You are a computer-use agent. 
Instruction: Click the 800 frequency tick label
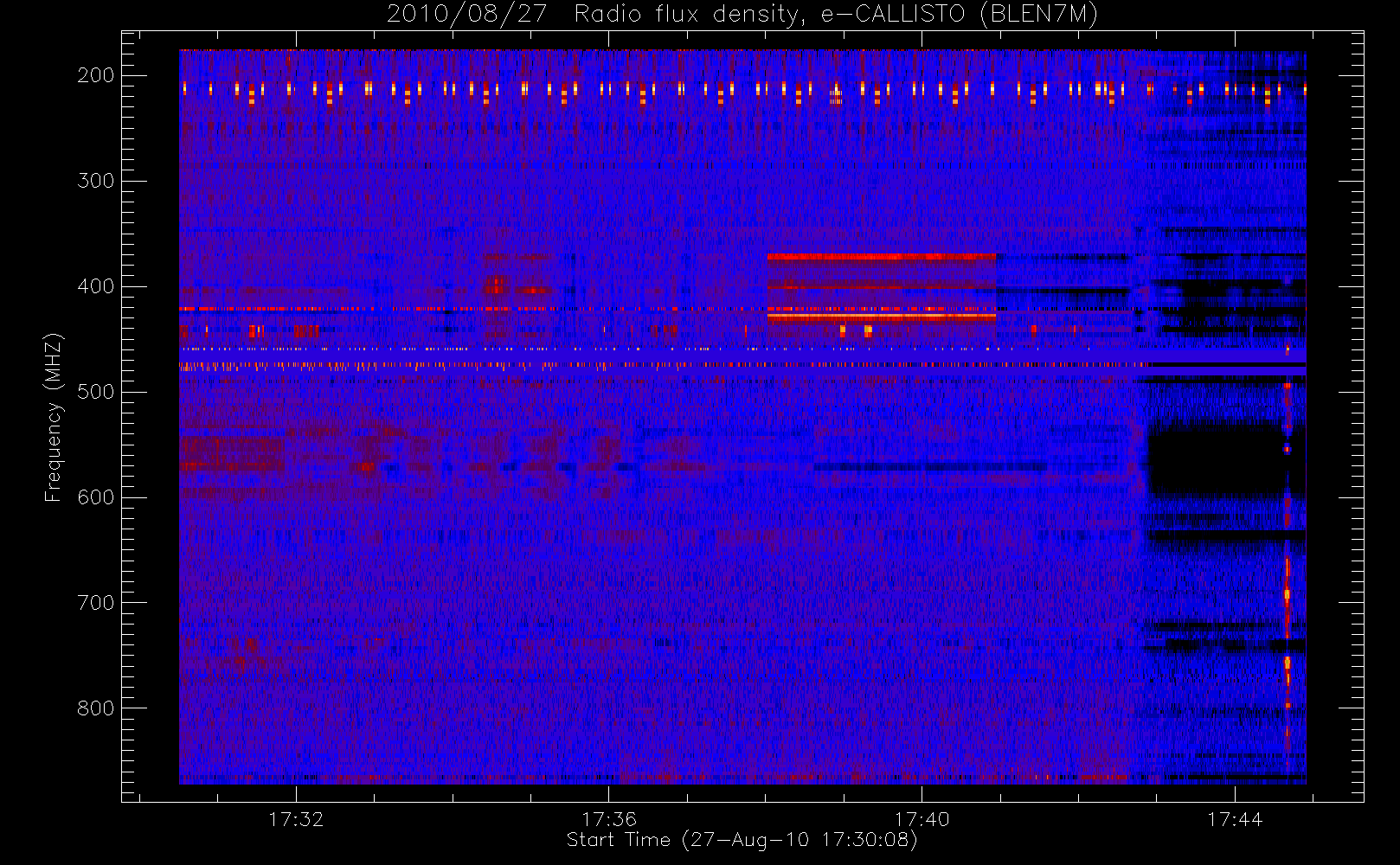[95, 708]
